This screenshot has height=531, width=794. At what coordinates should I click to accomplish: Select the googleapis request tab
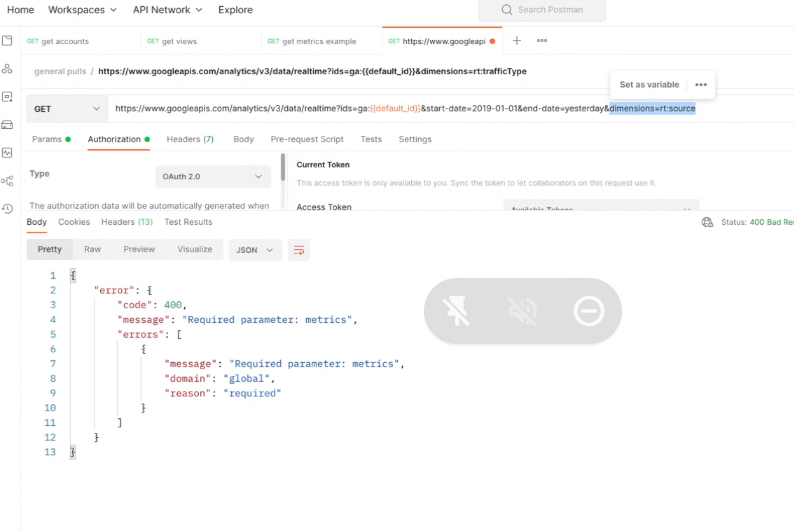pyautogui.click(x=442, y=41)
